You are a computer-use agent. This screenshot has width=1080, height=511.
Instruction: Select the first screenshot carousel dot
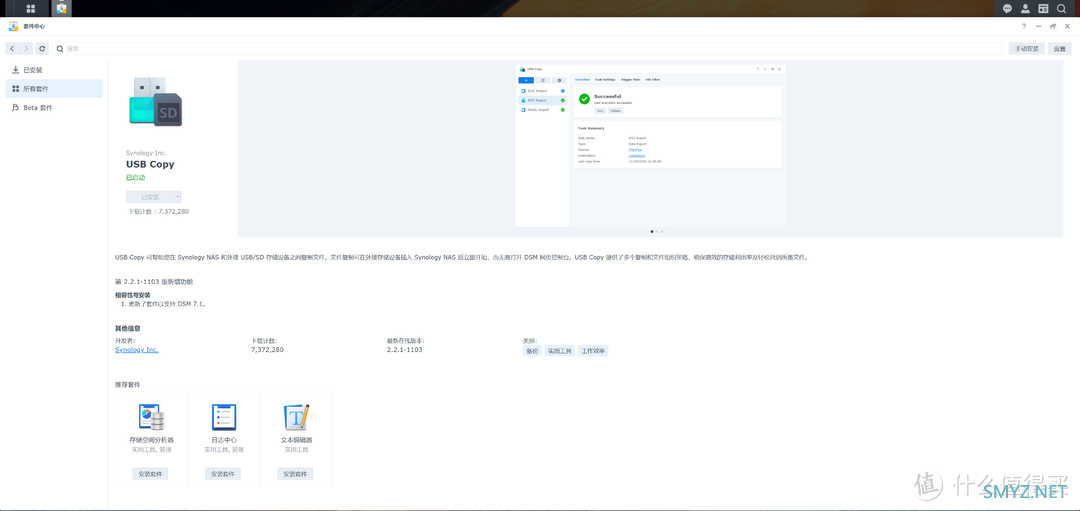coord(652,232)
